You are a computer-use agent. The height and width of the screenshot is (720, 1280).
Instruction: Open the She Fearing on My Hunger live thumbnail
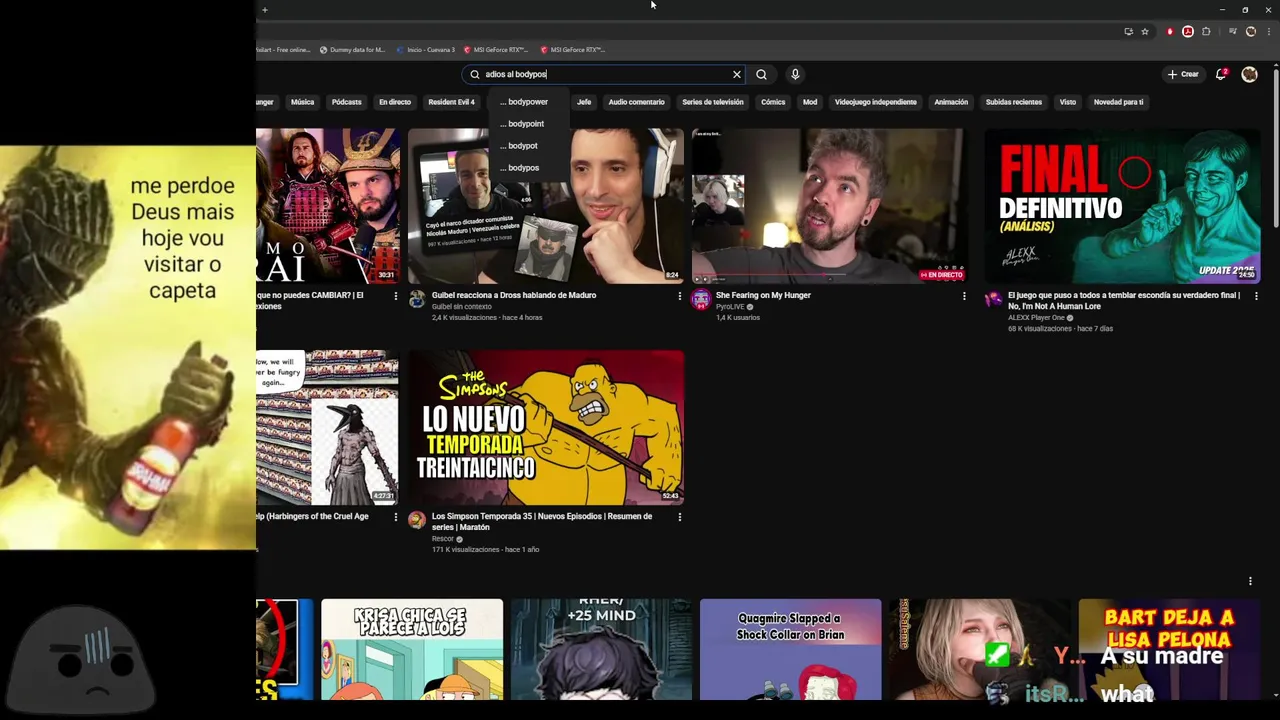click(x=830, y=206)
